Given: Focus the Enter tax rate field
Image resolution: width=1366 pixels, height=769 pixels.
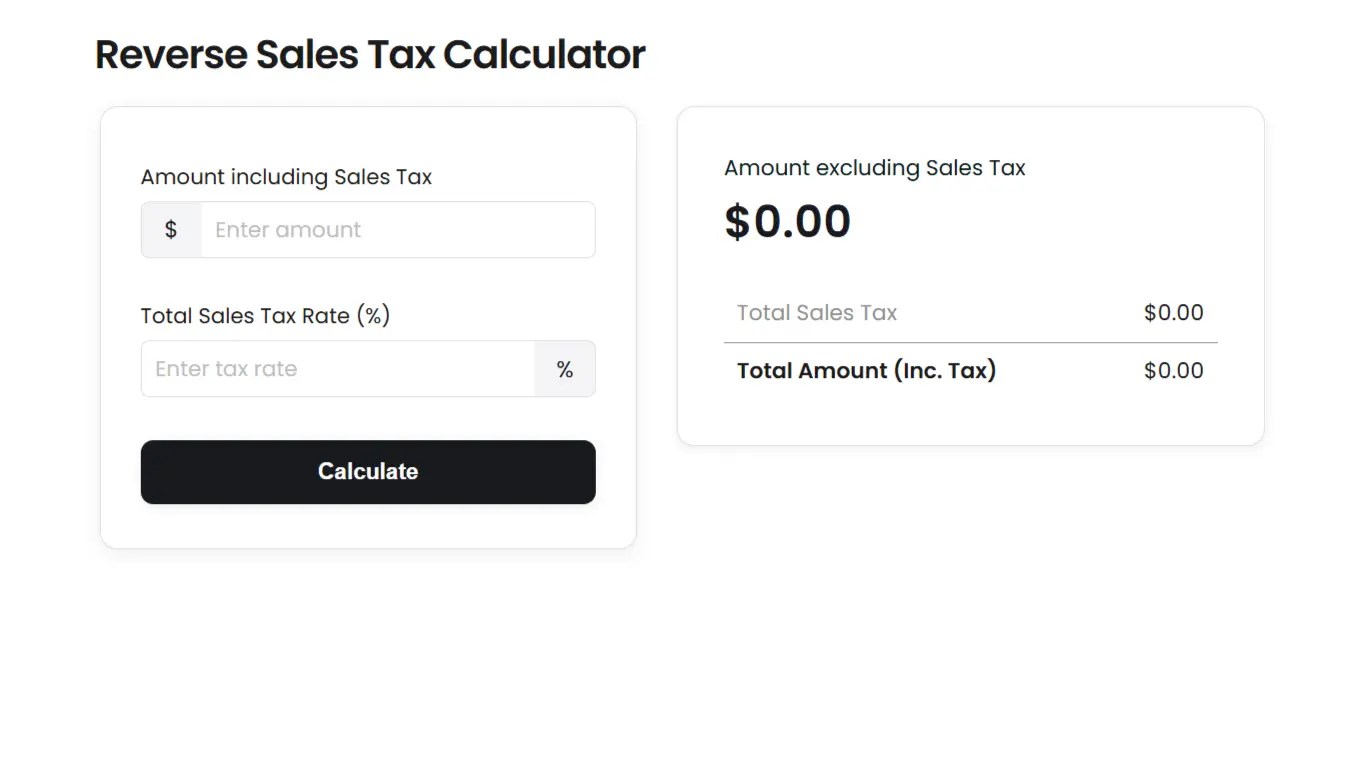Looking at the screenshot, I should point(338,369).
